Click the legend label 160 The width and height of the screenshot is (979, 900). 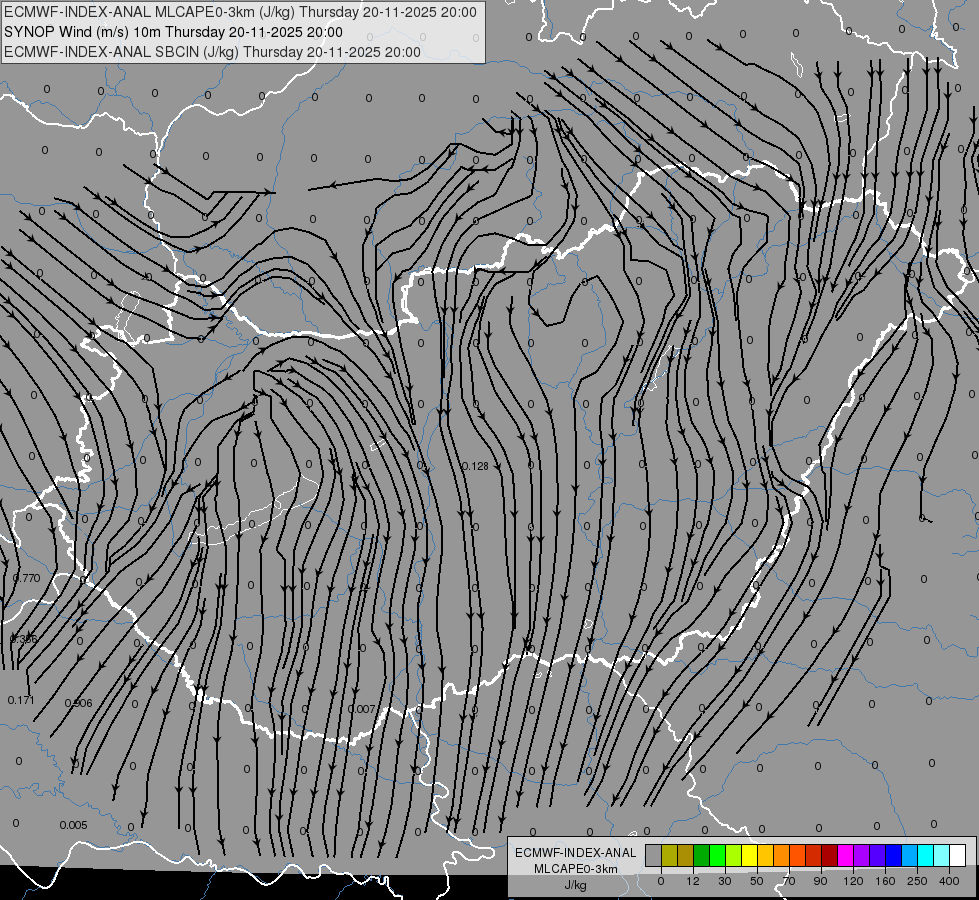click(885, 881)
